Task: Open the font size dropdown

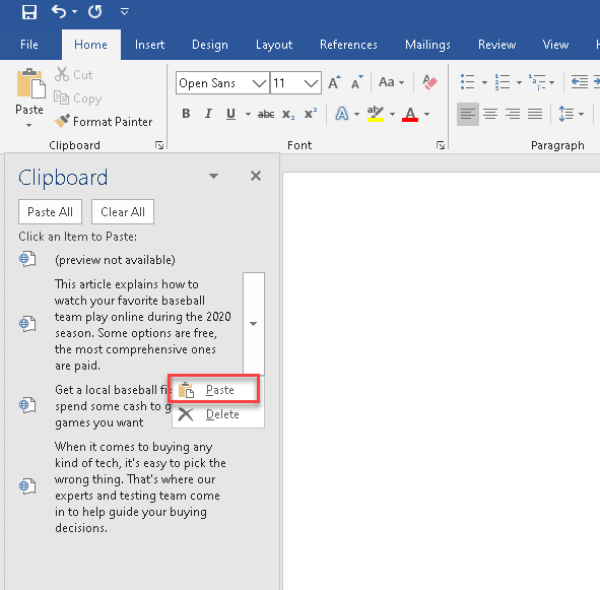Action: click(x=311, y=83)
